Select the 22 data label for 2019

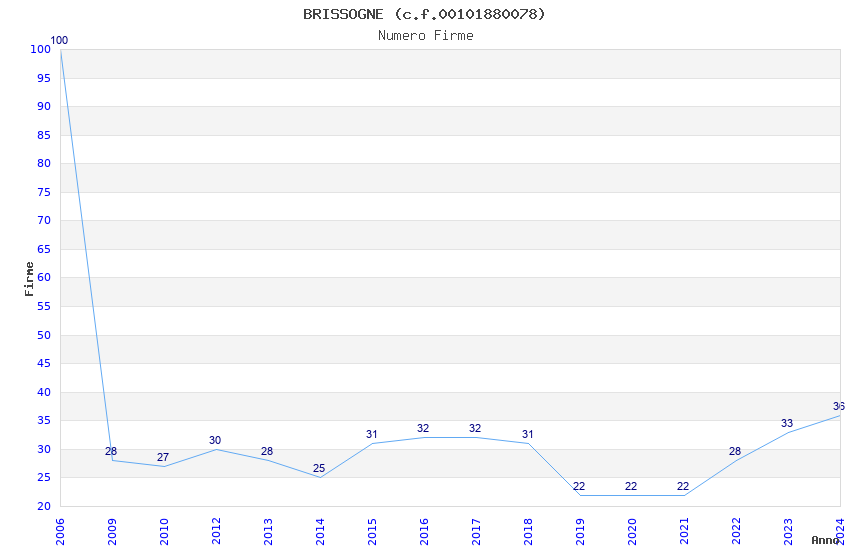[579, 486]
